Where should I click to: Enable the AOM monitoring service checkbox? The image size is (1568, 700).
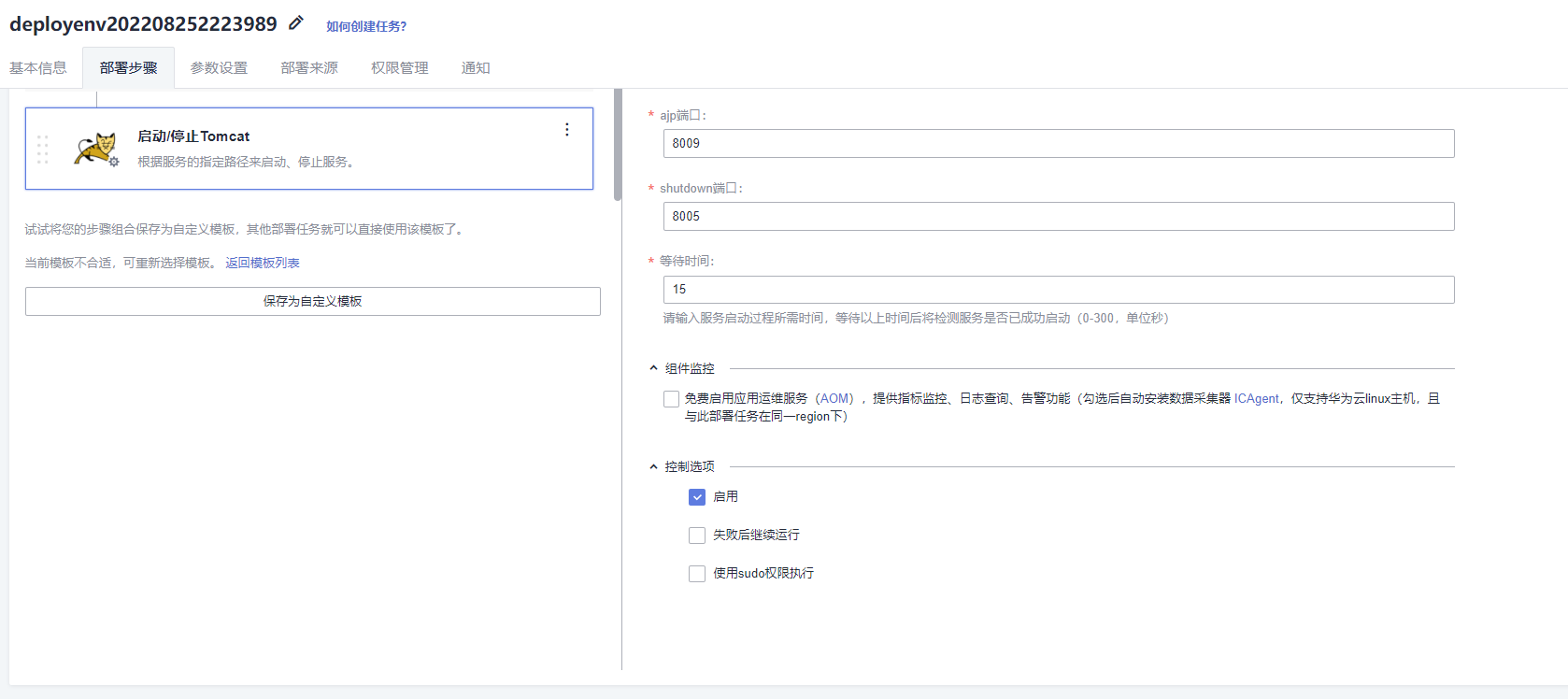(x=671, y=399)
